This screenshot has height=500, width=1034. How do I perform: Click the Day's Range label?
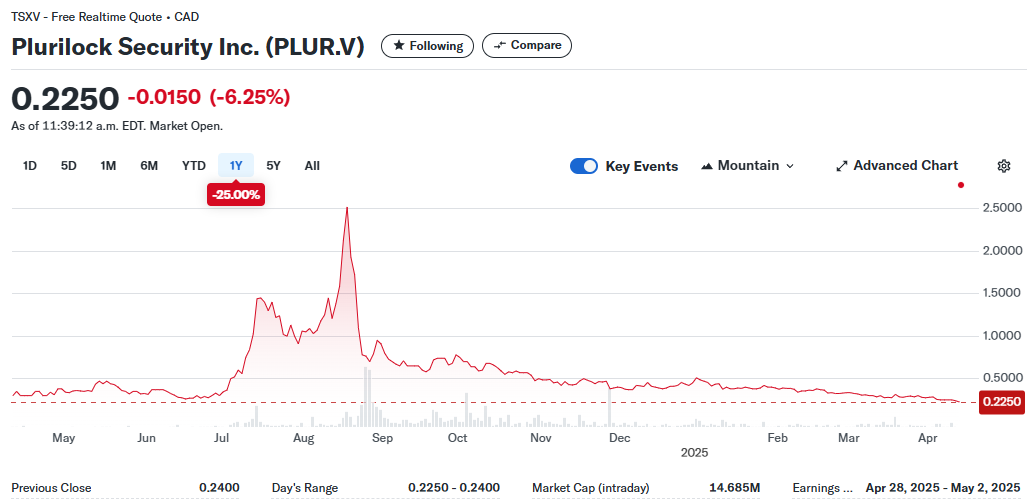coord(305,488)
